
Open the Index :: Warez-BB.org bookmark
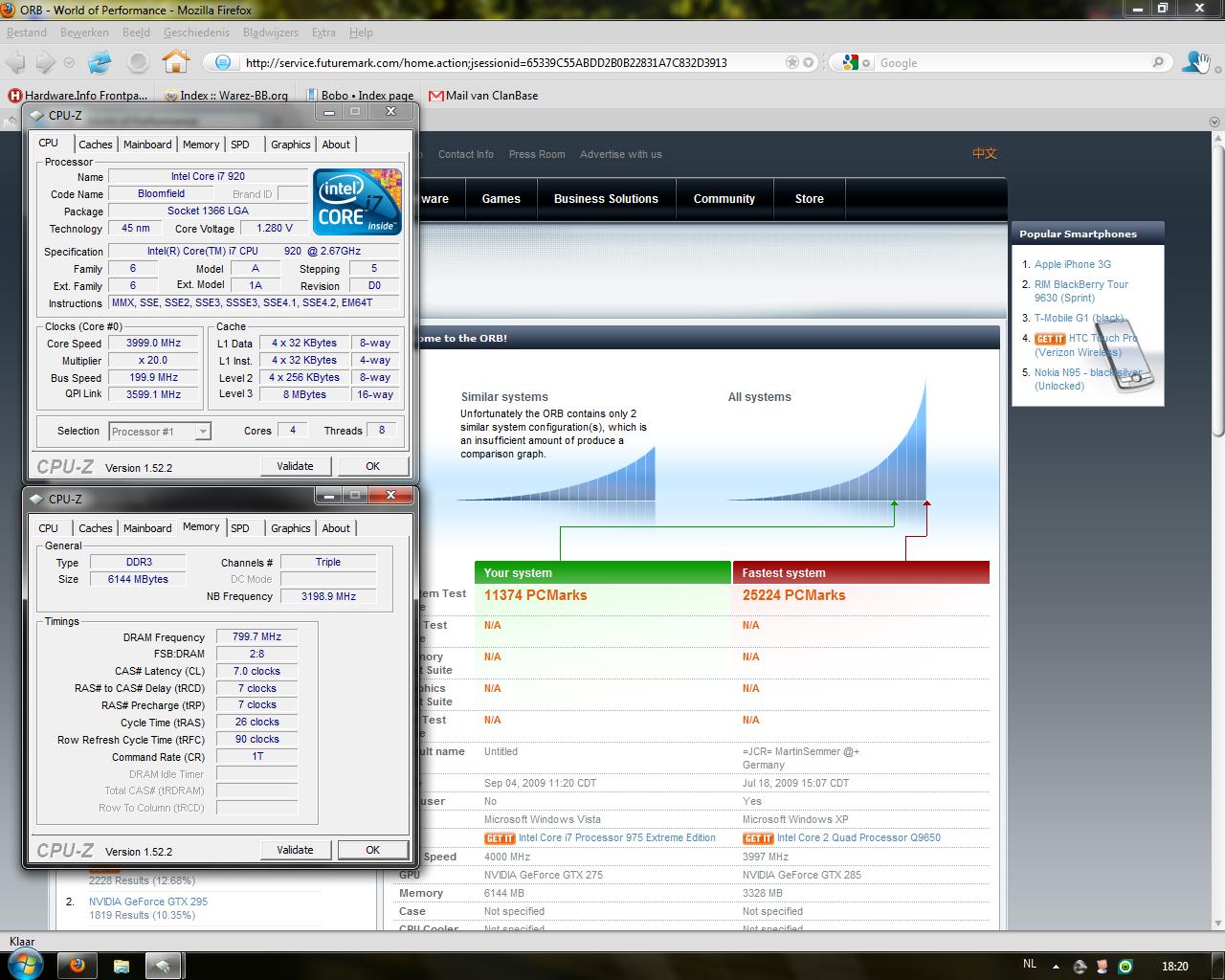pos(227,96)
